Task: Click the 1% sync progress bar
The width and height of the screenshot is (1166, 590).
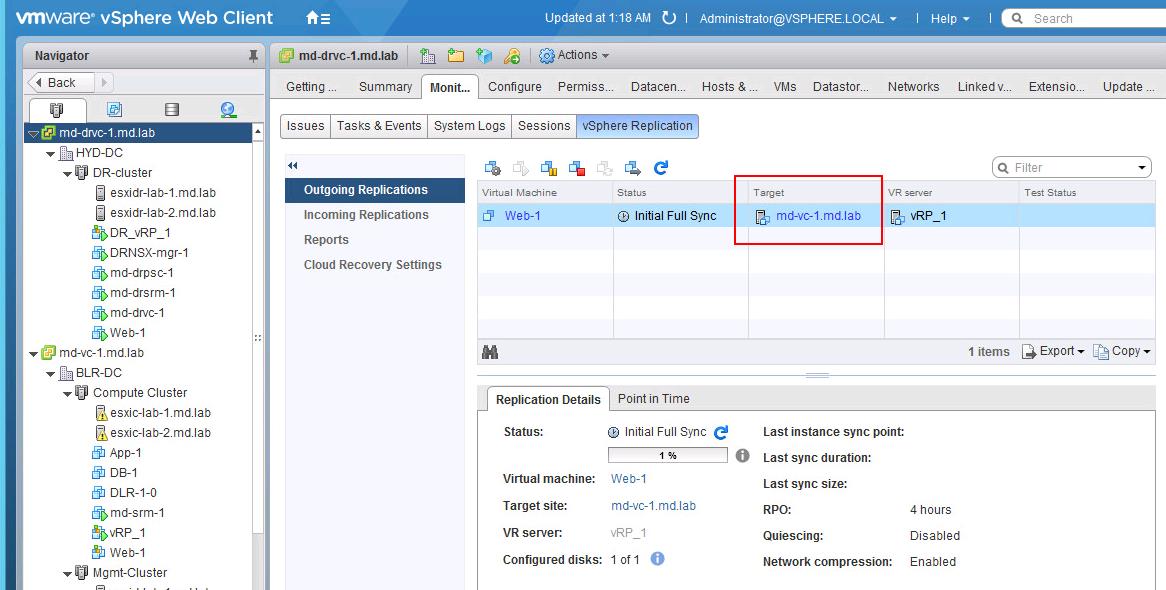Action: coord(667,455)
